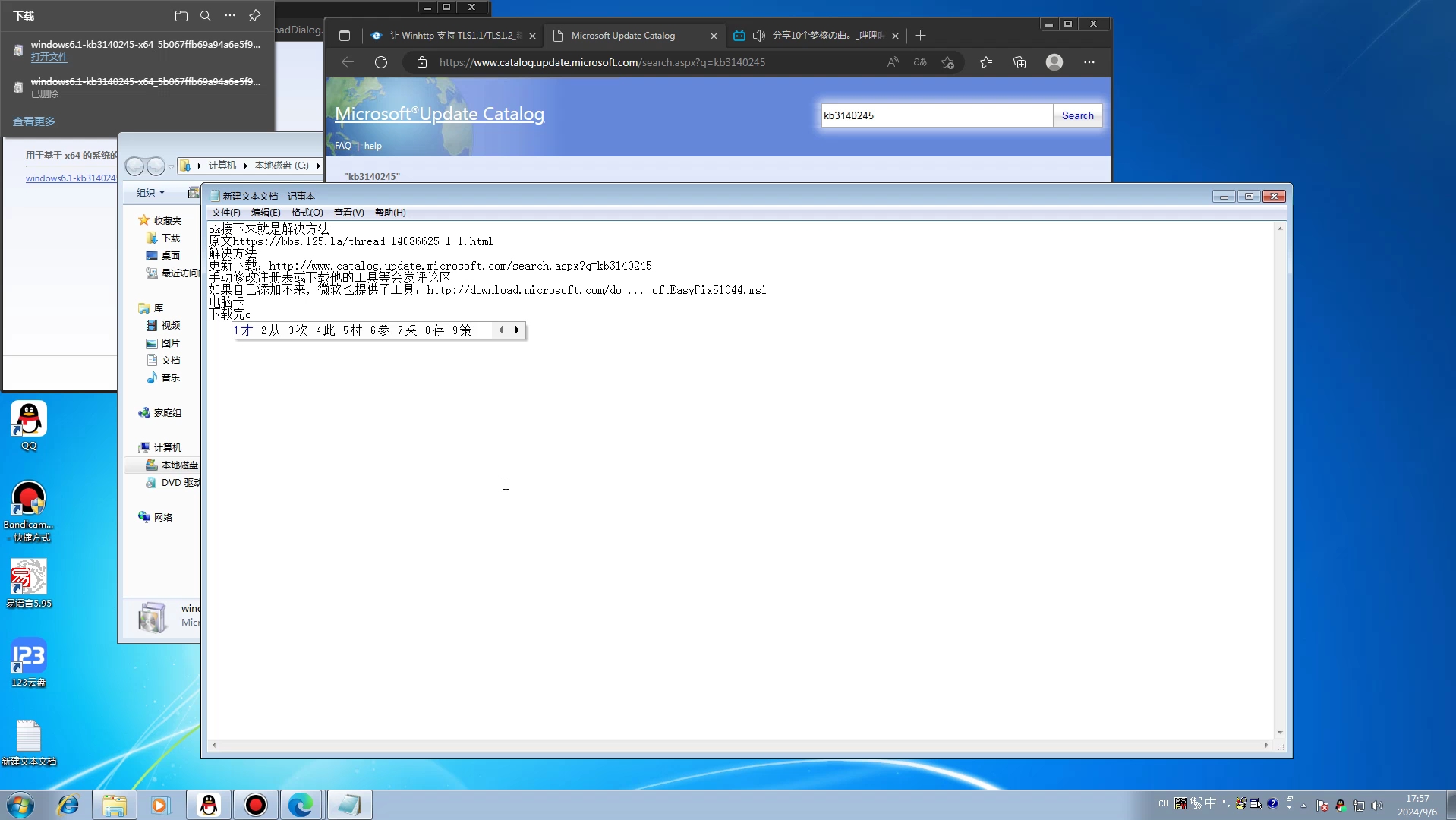Viewport: 1456px width, 820px height.
Task: Open Edge settings and more menu
Action: tap(1089, 62)
